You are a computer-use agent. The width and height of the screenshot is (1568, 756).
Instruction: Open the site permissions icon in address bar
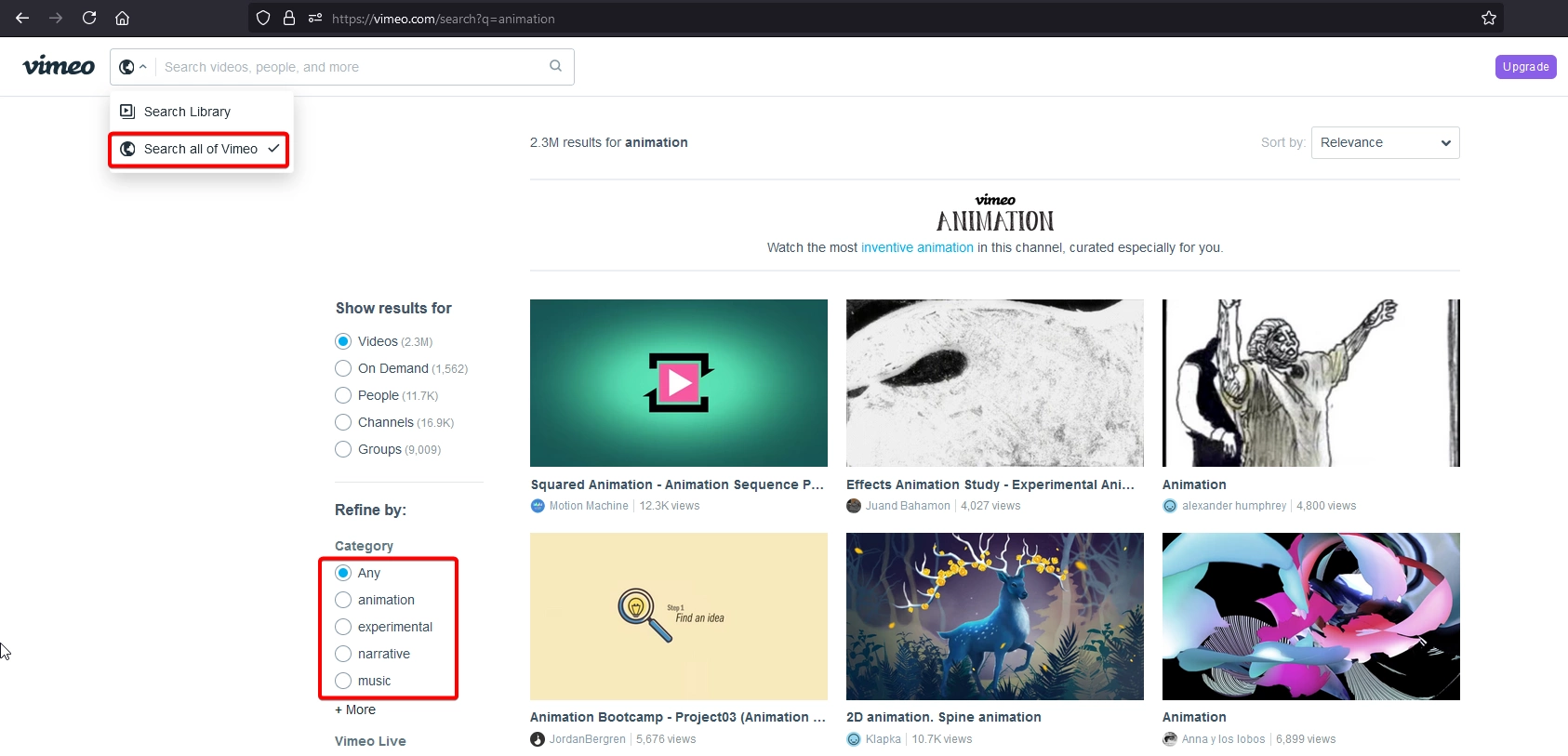[x=315, y=18]
